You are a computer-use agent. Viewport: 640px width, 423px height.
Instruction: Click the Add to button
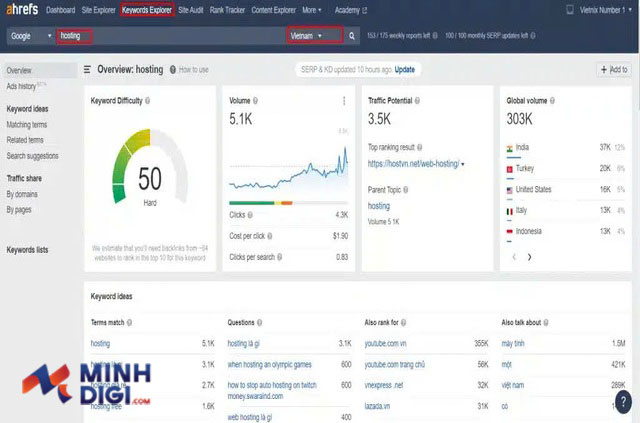click(x=614, y=70)
